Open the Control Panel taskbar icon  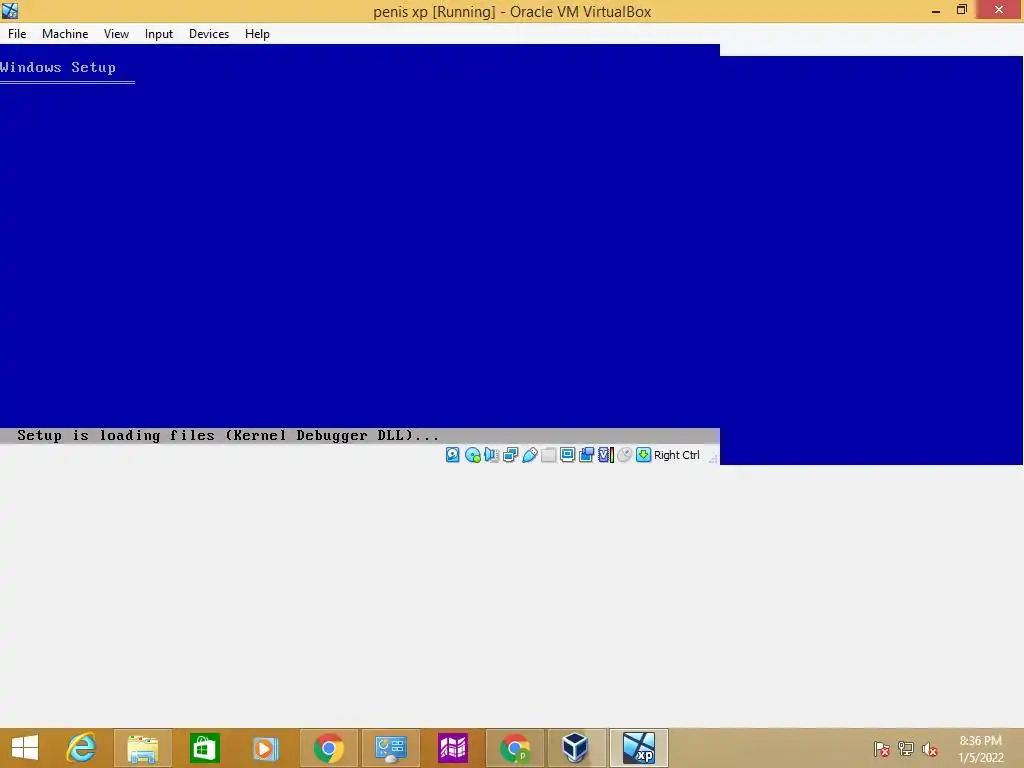[391, 748]
